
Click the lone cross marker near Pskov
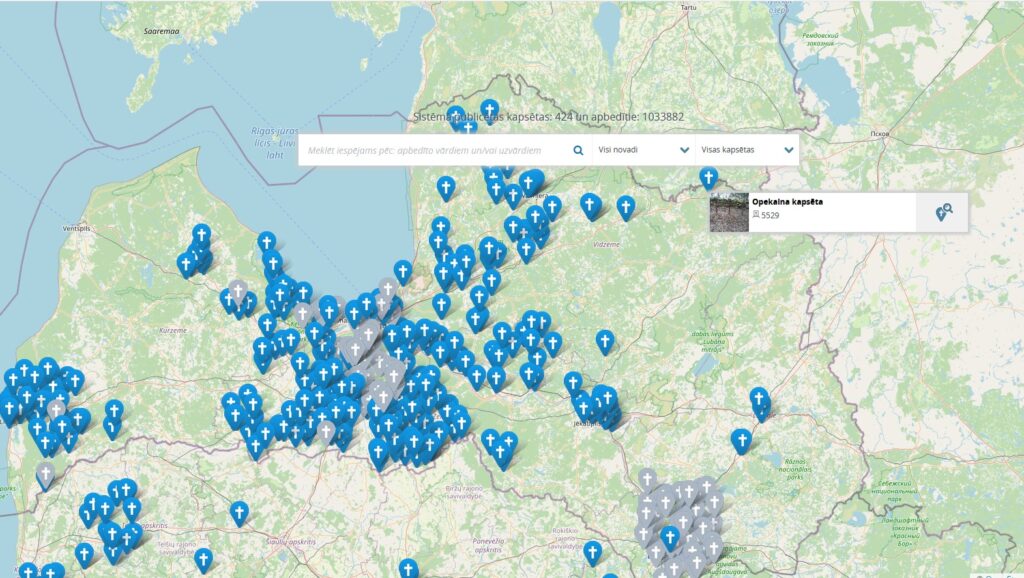point(708,180)
